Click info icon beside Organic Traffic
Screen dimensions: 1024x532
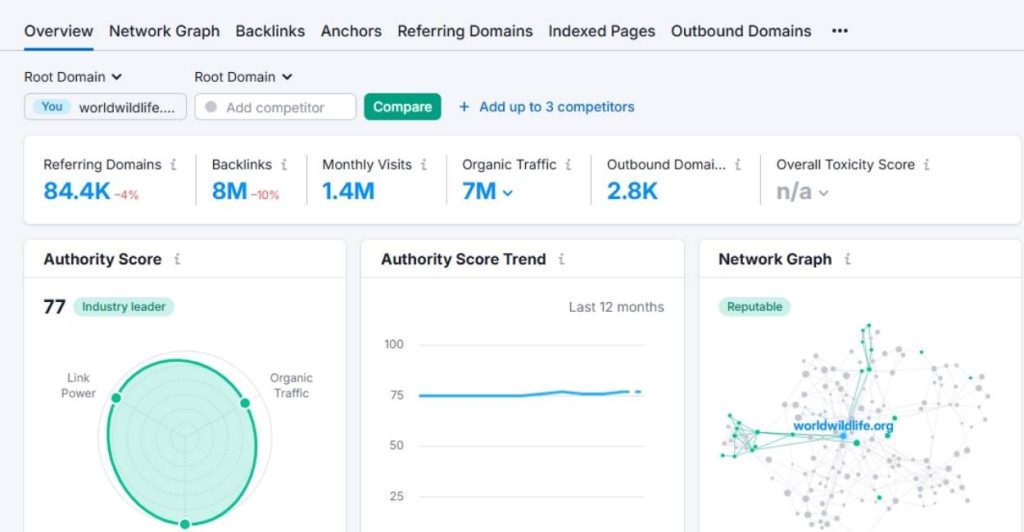[x=568, y=165]
